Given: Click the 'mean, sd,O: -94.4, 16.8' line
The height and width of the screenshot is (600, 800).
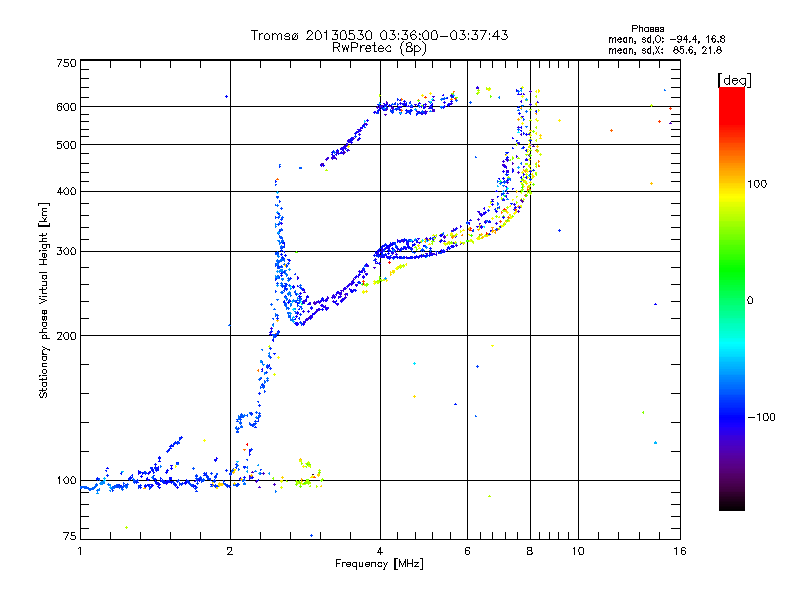Looking at the screenshot, I should pos(666,39).
